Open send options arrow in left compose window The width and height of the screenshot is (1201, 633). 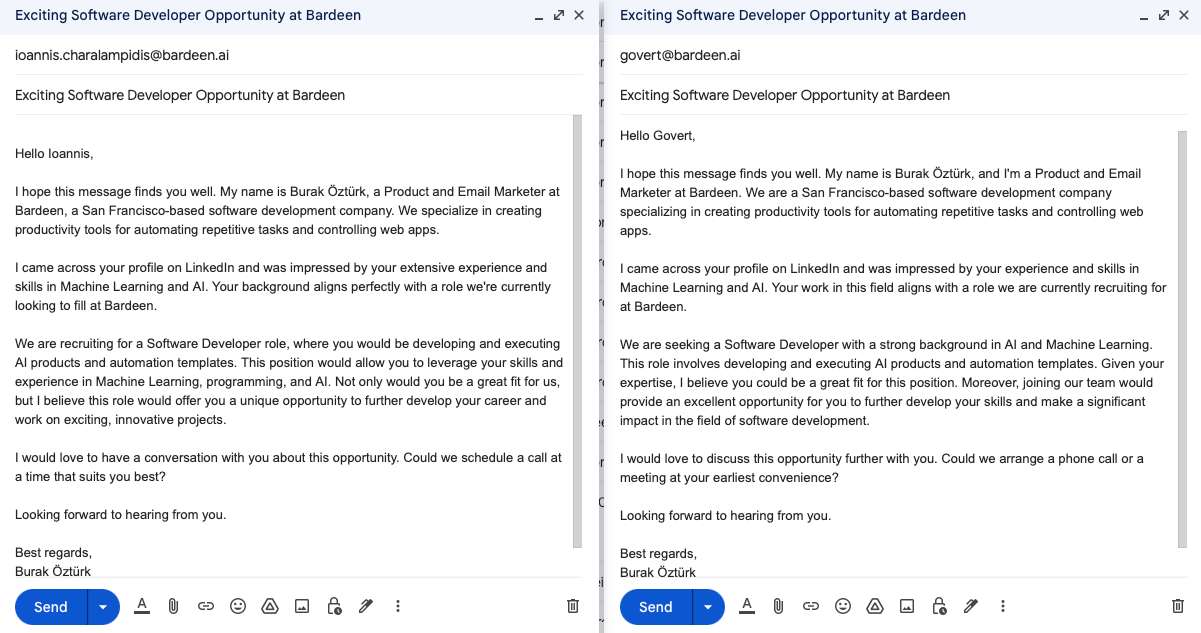pyautogui.click(x=103, y=607)
